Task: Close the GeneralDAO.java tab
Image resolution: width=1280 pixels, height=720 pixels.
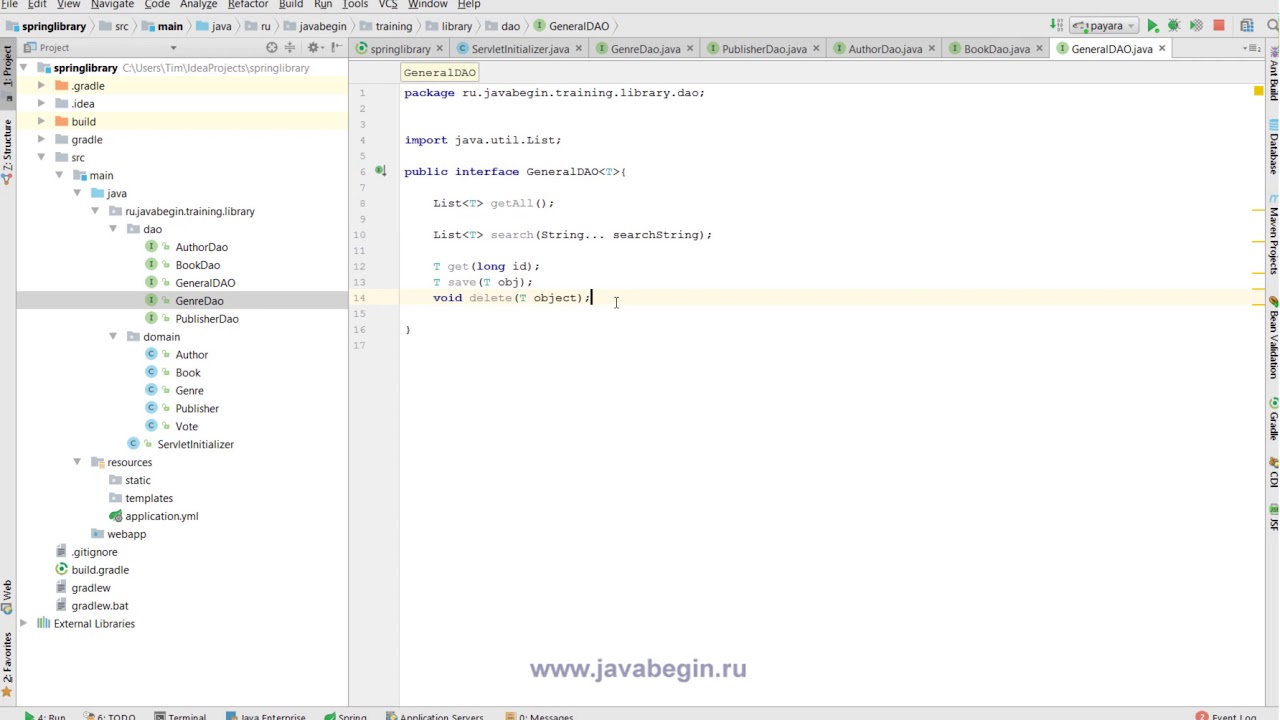Action: (1161, 49)
